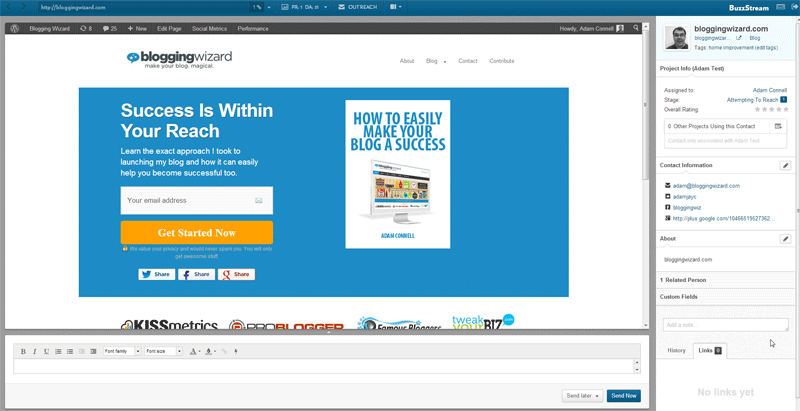Open the external link icon beside bloggingwizar...

(739, 38)
